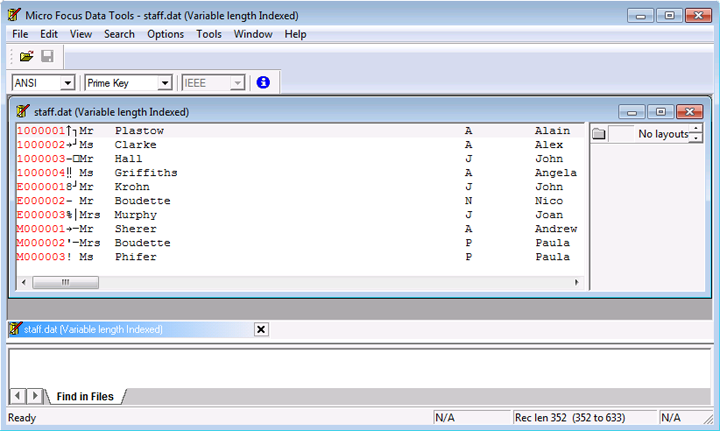Click the horizontal scrollbar right arrow
The height and width of the screenshot is (431, 720).
coord(578,283)
